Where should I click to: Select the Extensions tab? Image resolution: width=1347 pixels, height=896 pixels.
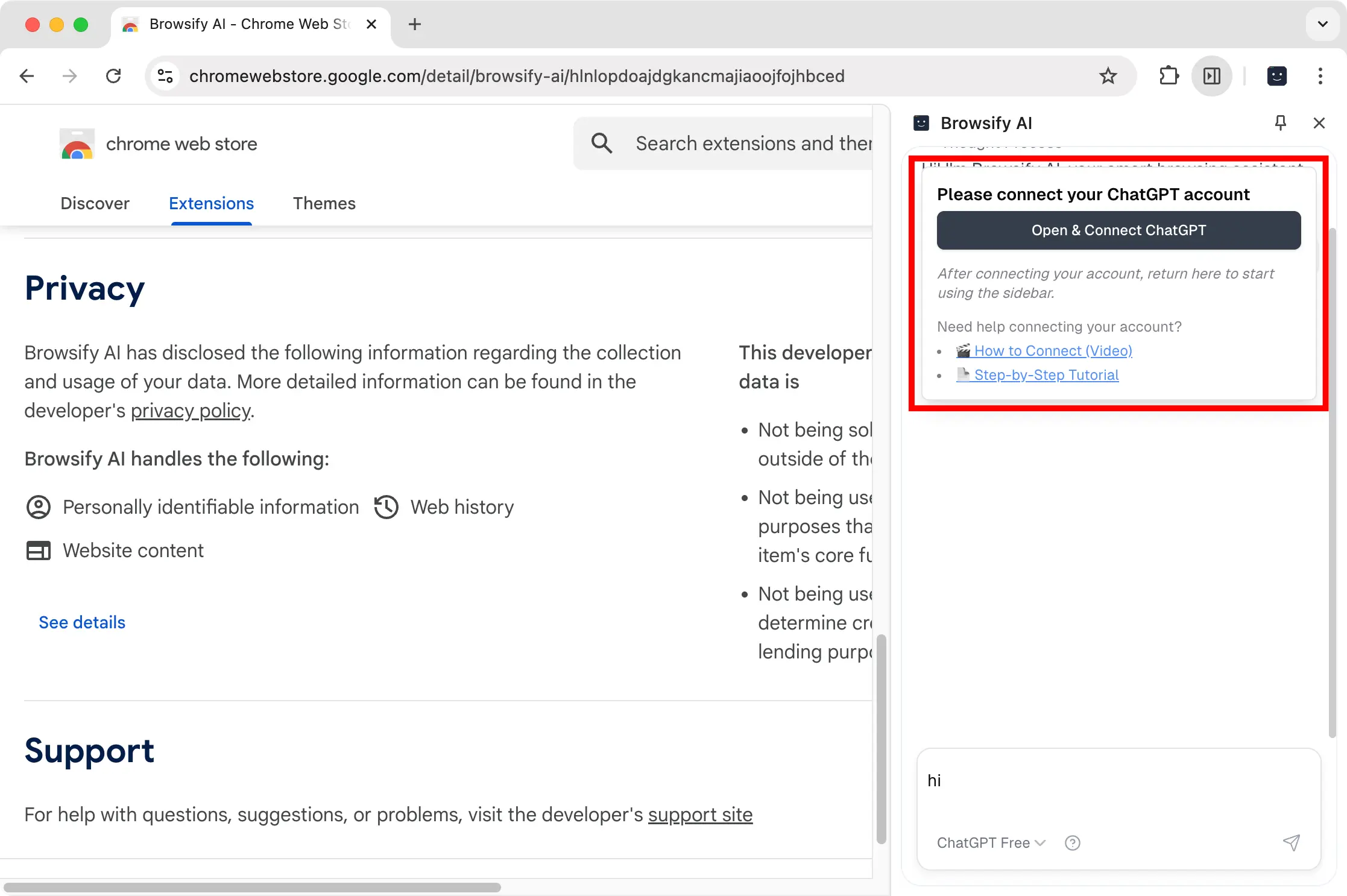coord(211,203)
